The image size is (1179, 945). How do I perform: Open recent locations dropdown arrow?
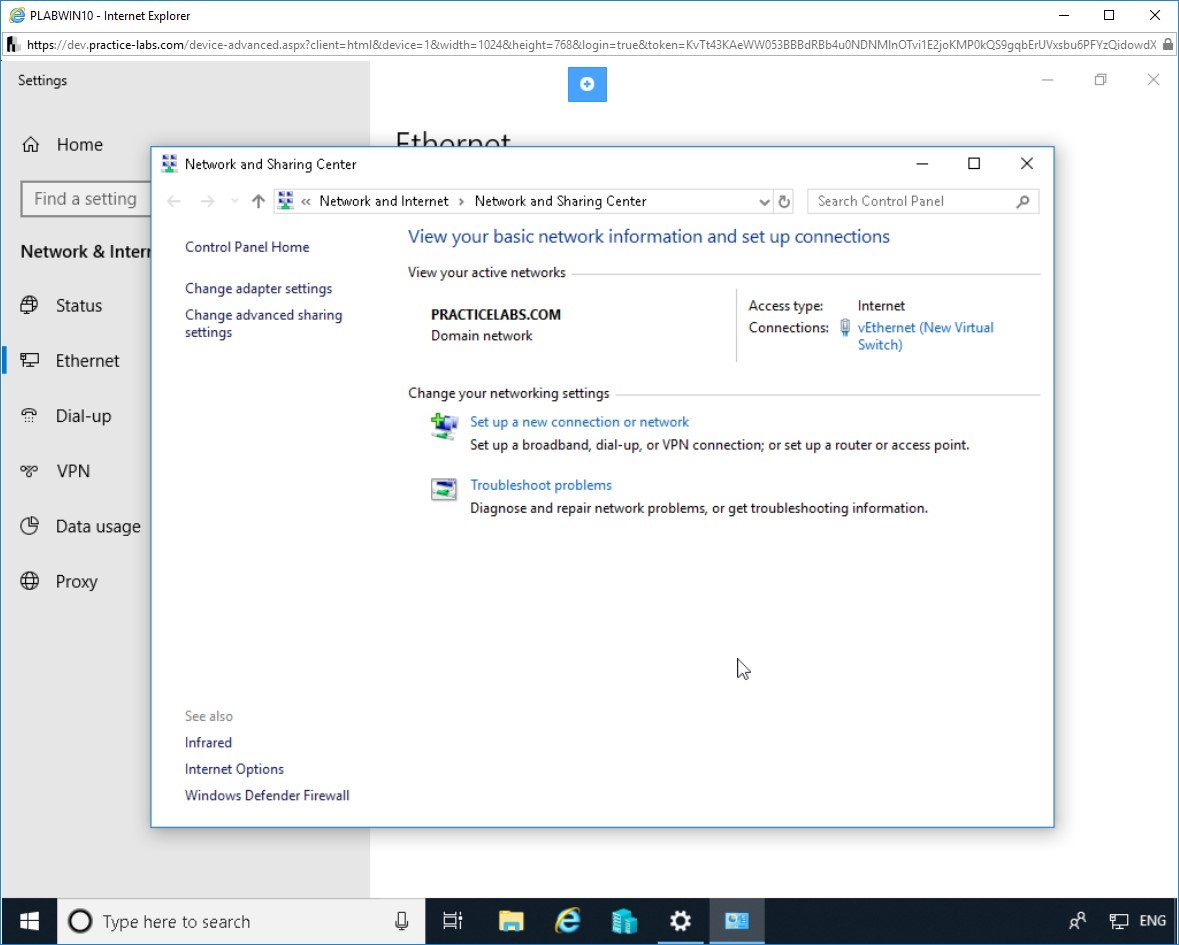click(x=235, y=201)
